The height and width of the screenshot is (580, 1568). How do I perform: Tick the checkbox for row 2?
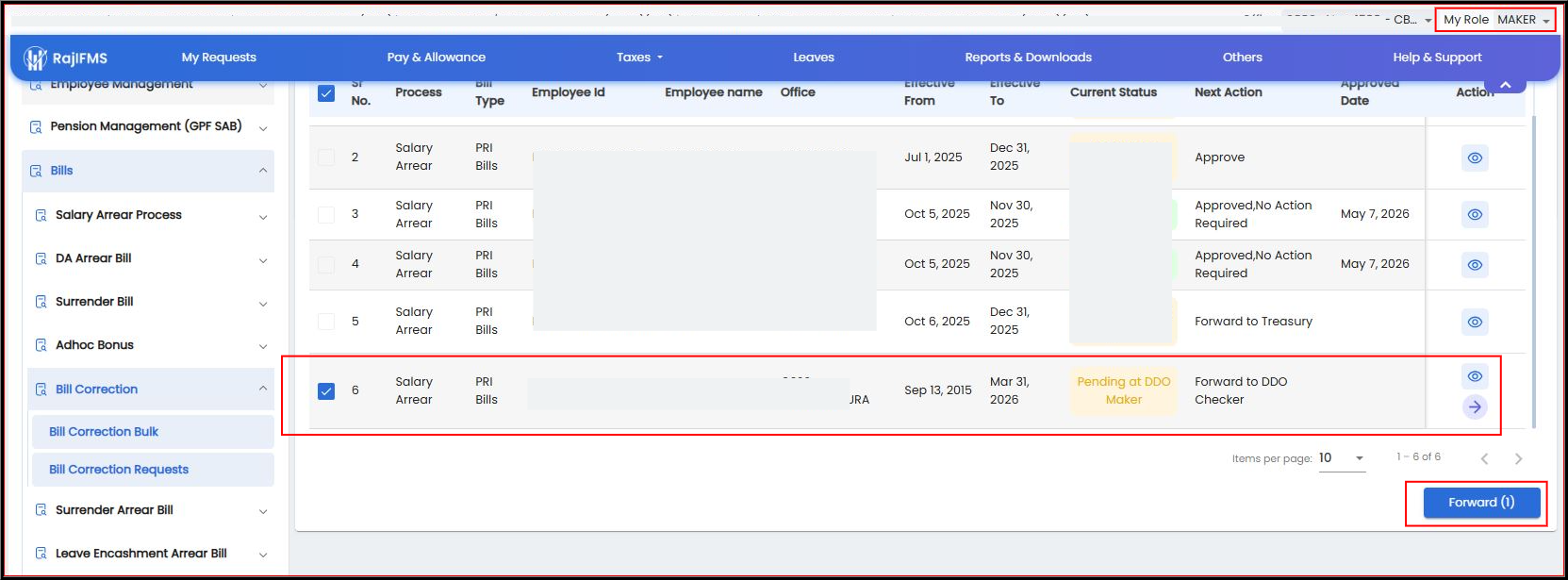click(x=326, y=157)
